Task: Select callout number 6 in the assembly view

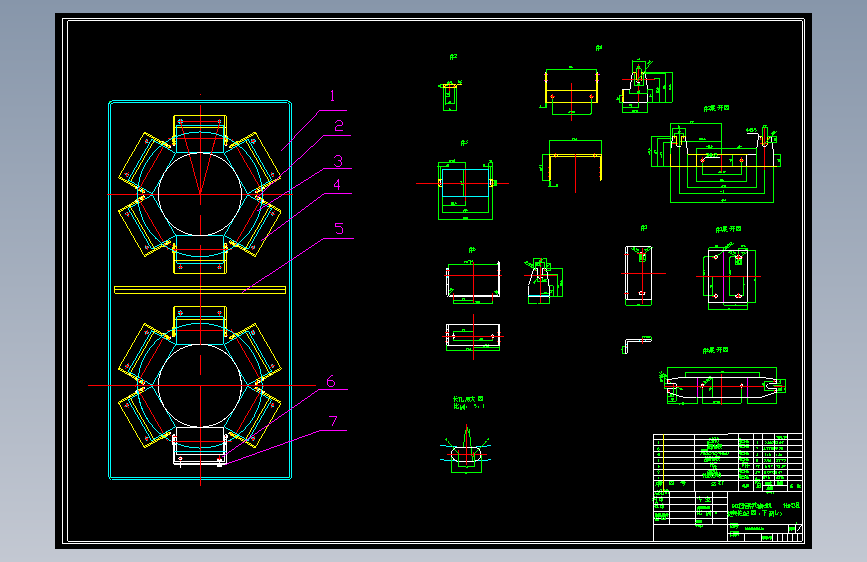Action: click(x=331, y=382)
